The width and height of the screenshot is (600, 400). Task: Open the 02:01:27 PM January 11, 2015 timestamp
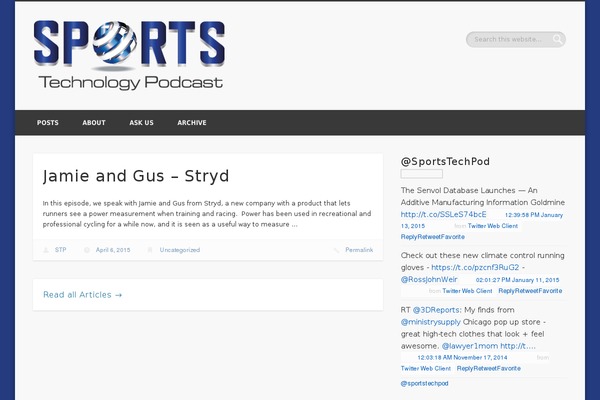tap(517, 280)
